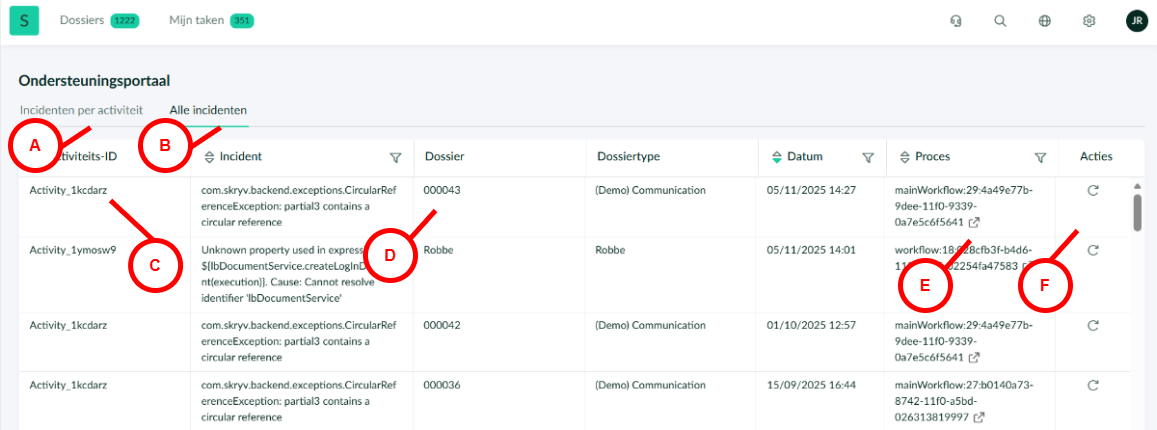Open external process link for dossier 000043
1157x430 pixels.
pos(973,223)
